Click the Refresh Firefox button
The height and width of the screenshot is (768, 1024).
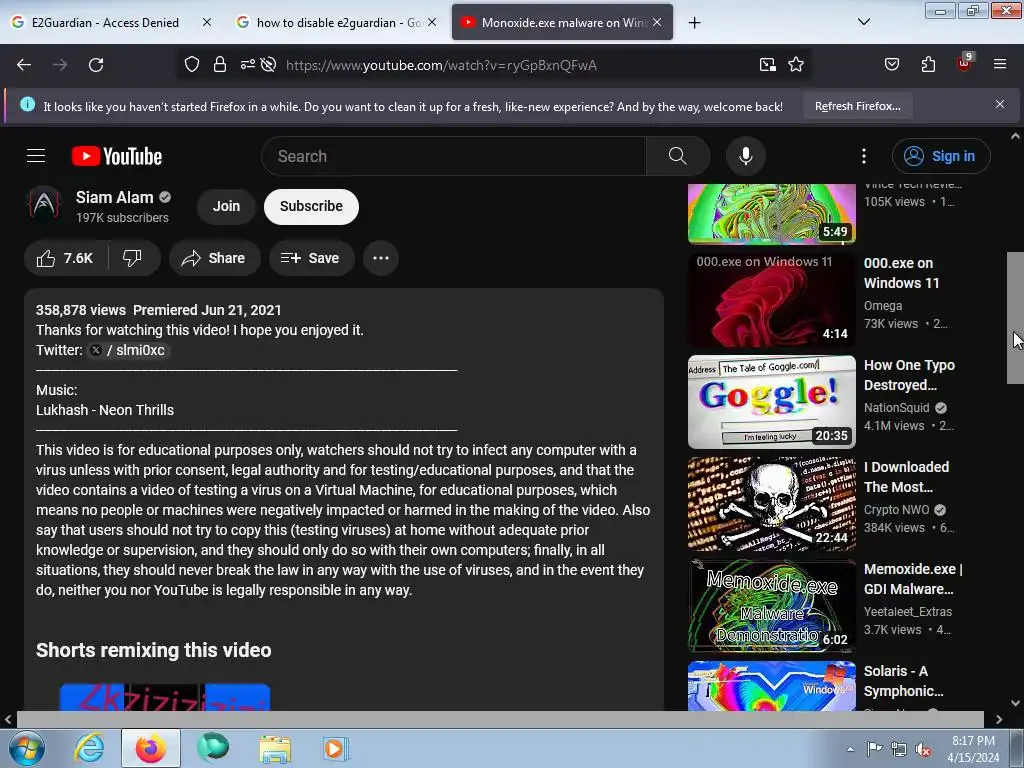coord(857,106)
